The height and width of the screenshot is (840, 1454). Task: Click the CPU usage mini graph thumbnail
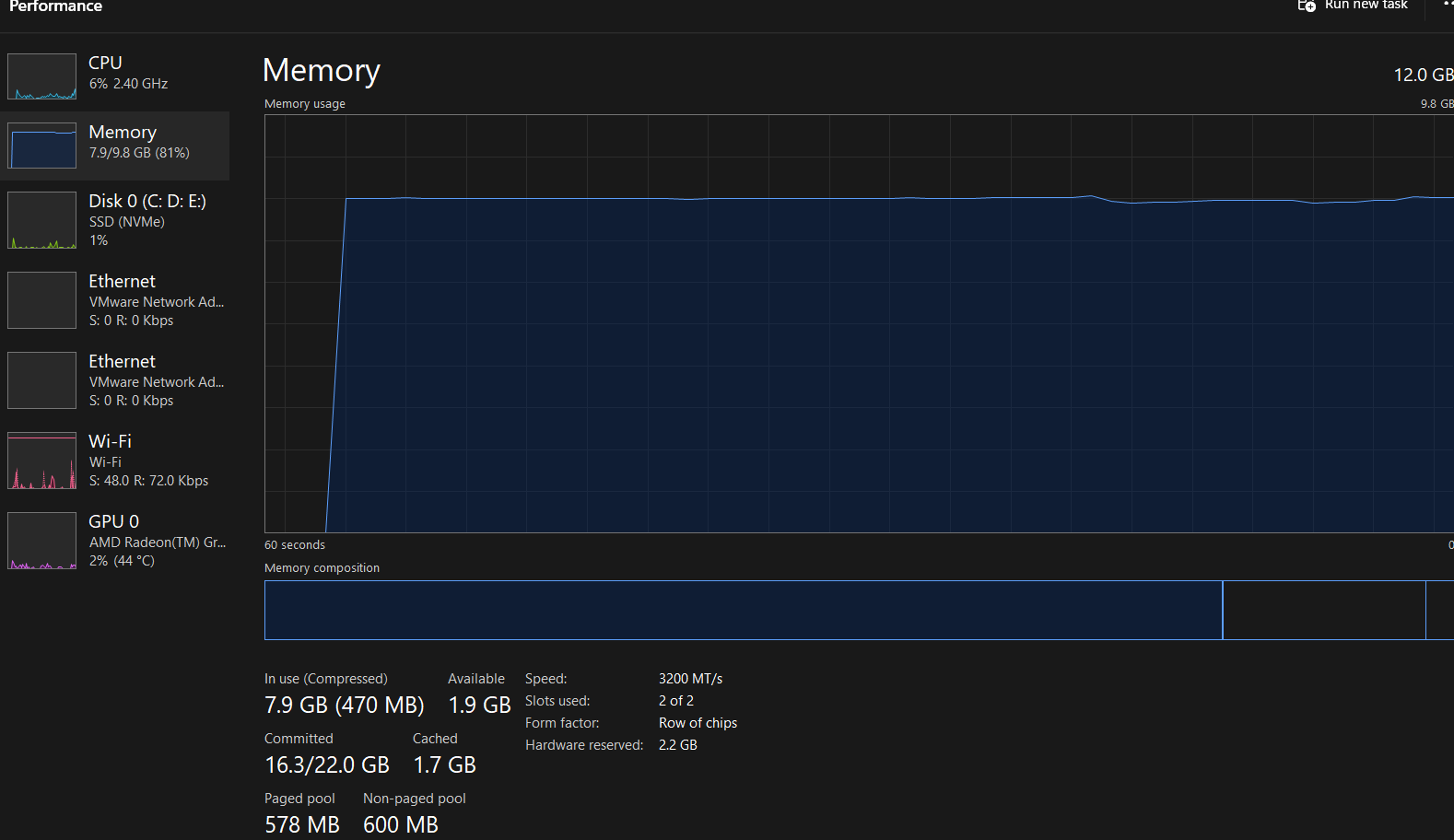click(x=41, y=76)
